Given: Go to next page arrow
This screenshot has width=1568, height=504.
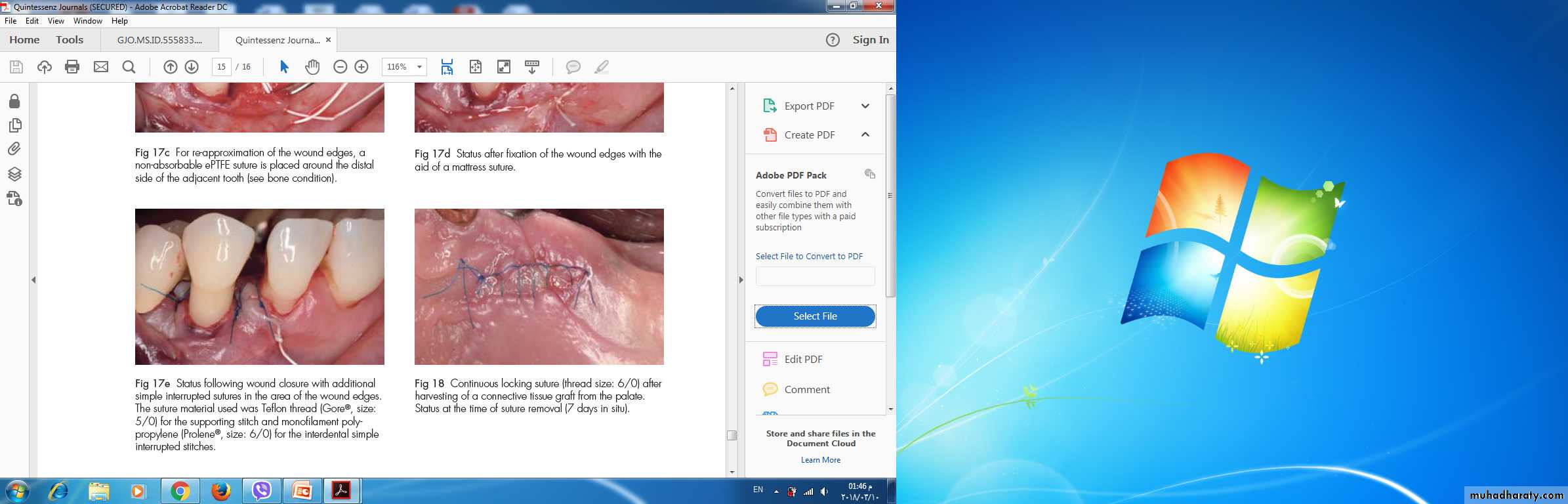Looking at the screenshot, I should (x=192, y=67).
